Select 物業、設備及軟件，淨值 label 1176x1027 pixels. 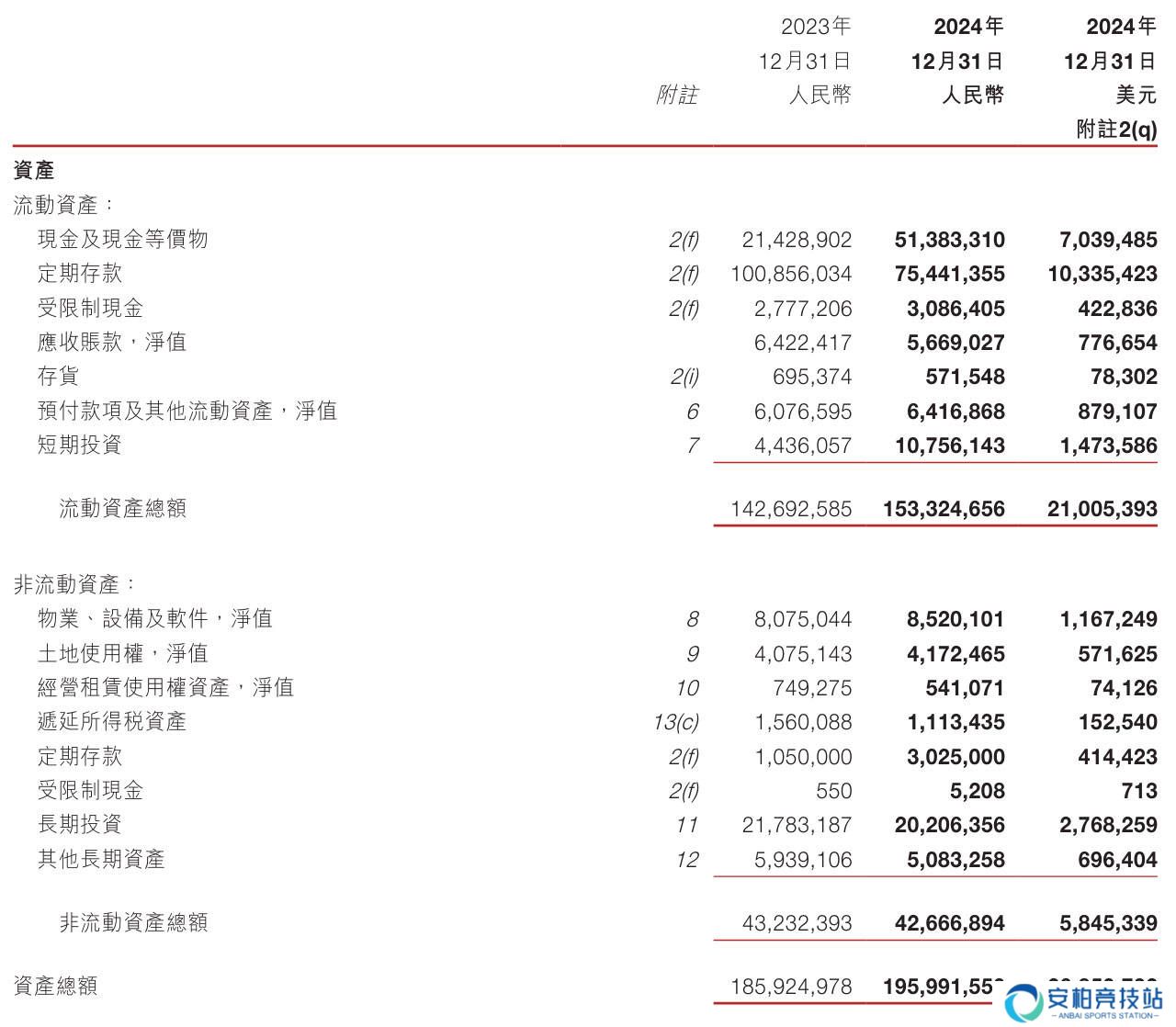(x=155, y=619)
